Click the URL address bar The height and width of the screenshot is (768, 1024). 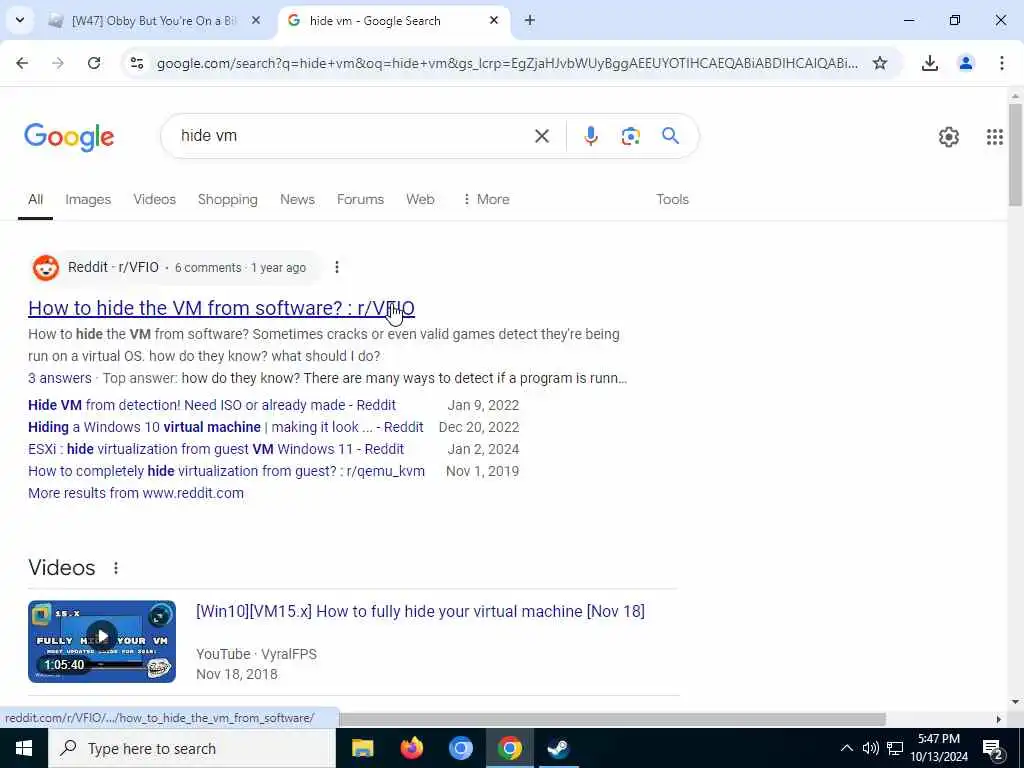[x=507, y=63]
